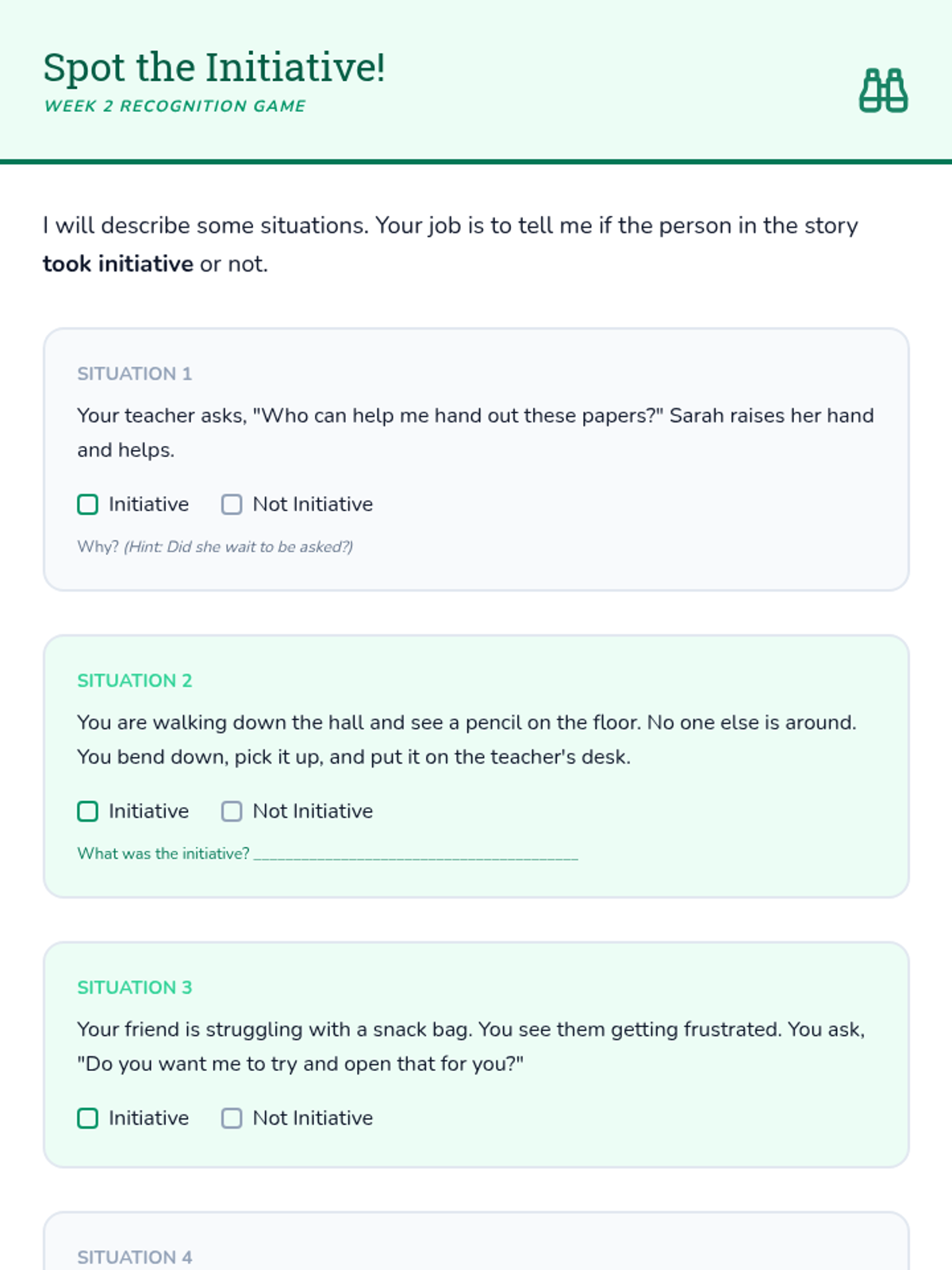
Task: Click the Week 2 Recognition Game subtitle
Action: point(175,106)
